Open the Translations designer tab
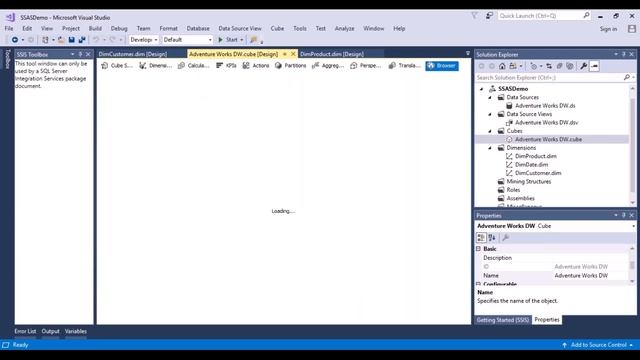Image resolution: width=640 pixels, height=360 pixels. tap(404, 65)
